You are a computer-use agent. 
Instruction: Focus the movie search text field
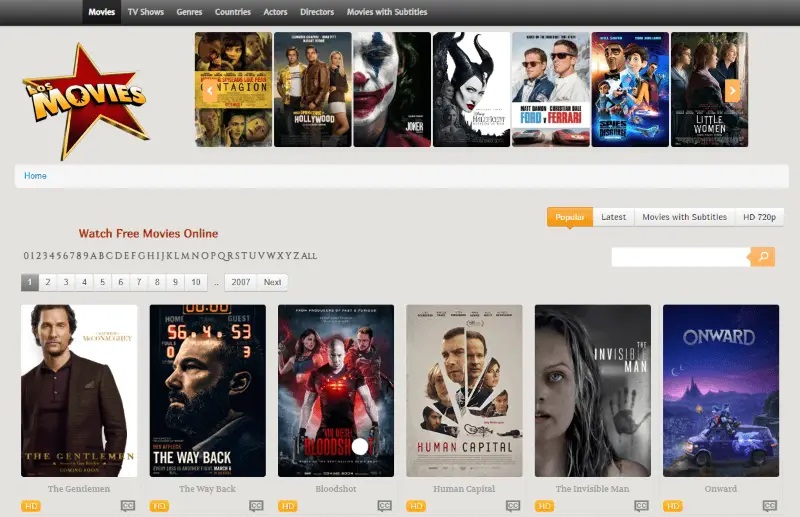pyautogui.click(x=680, y=257)
